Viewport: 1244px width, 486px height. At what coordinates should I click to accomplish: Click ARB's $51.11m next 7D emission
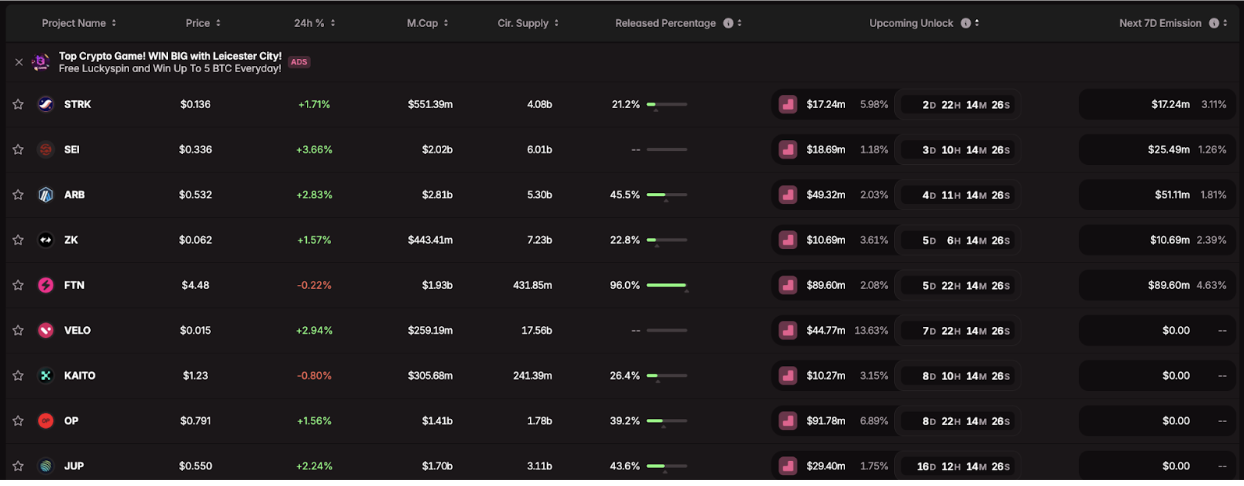pyautogui.click(x=1172, y=195)
